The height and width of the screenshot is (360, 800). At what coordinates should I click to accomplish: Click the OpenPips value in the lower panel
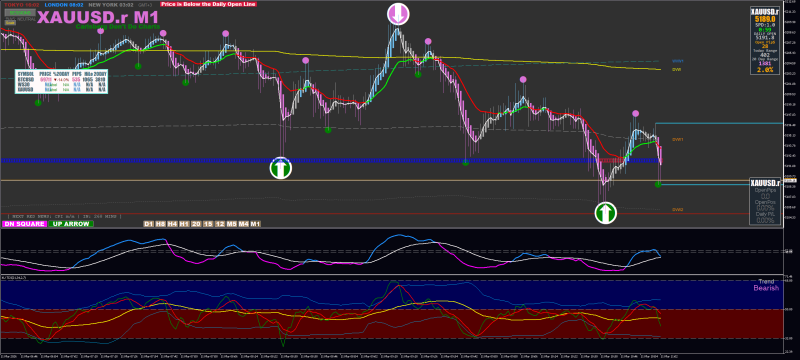765,196
